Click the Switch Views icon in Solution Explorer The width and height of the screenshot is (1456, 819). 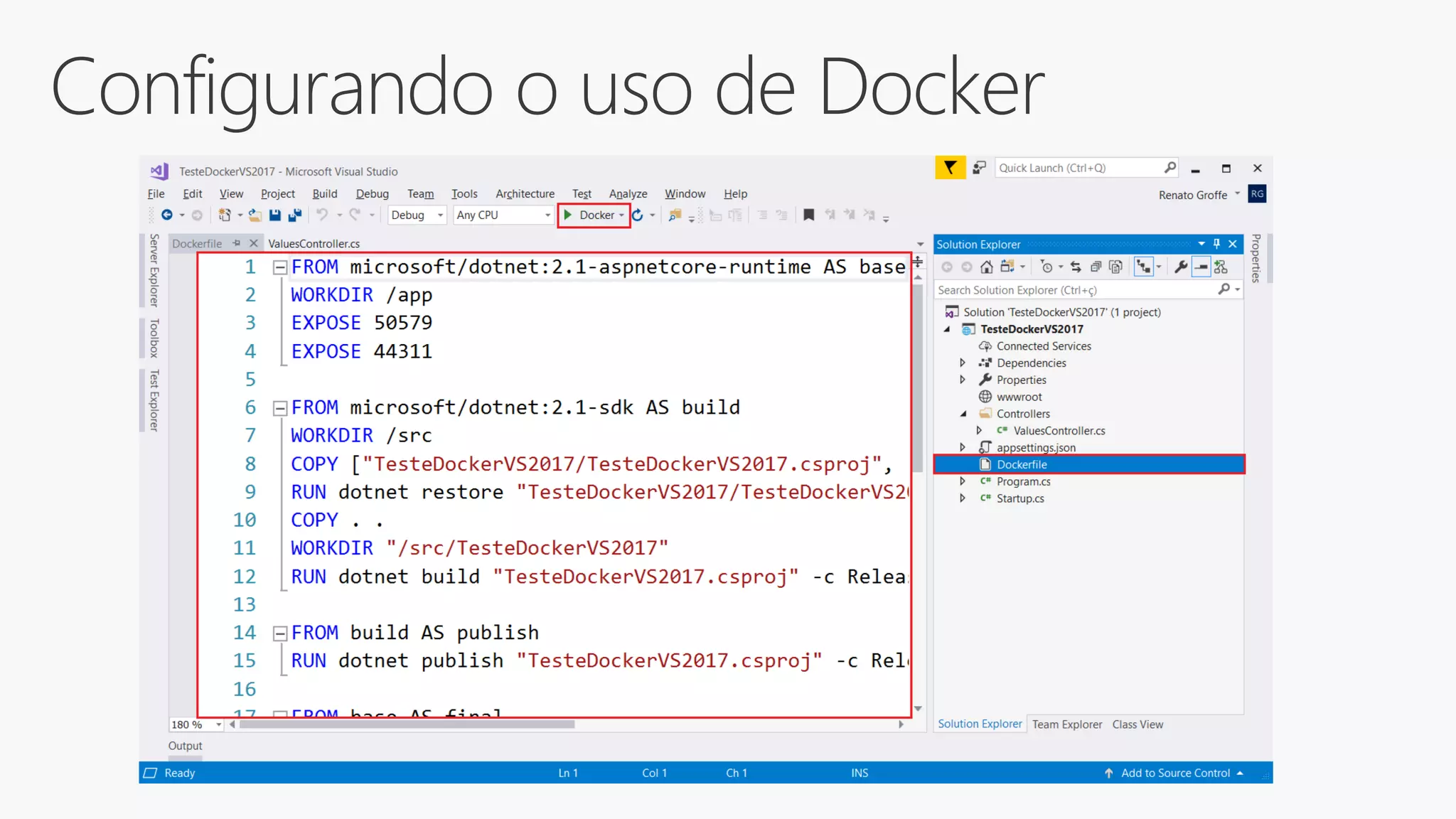point(1007,267)
